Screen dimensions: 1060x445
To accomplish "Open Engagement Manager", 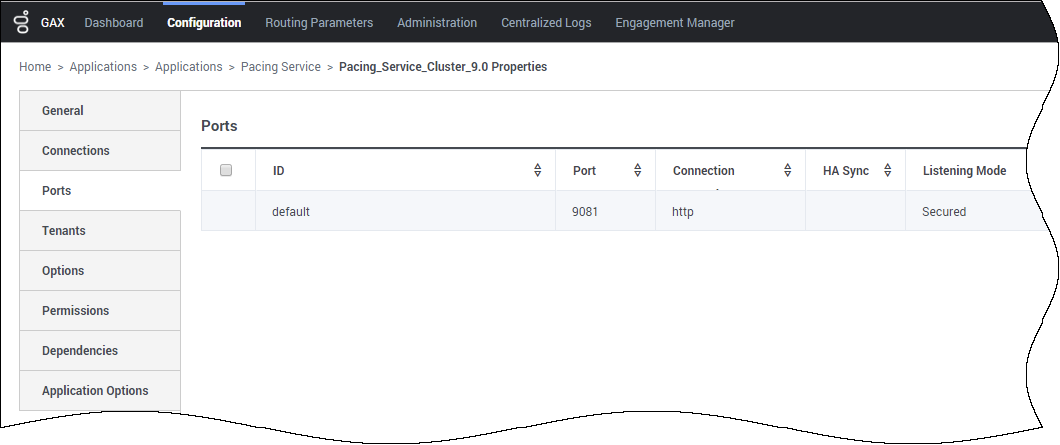I will (675, 22).
